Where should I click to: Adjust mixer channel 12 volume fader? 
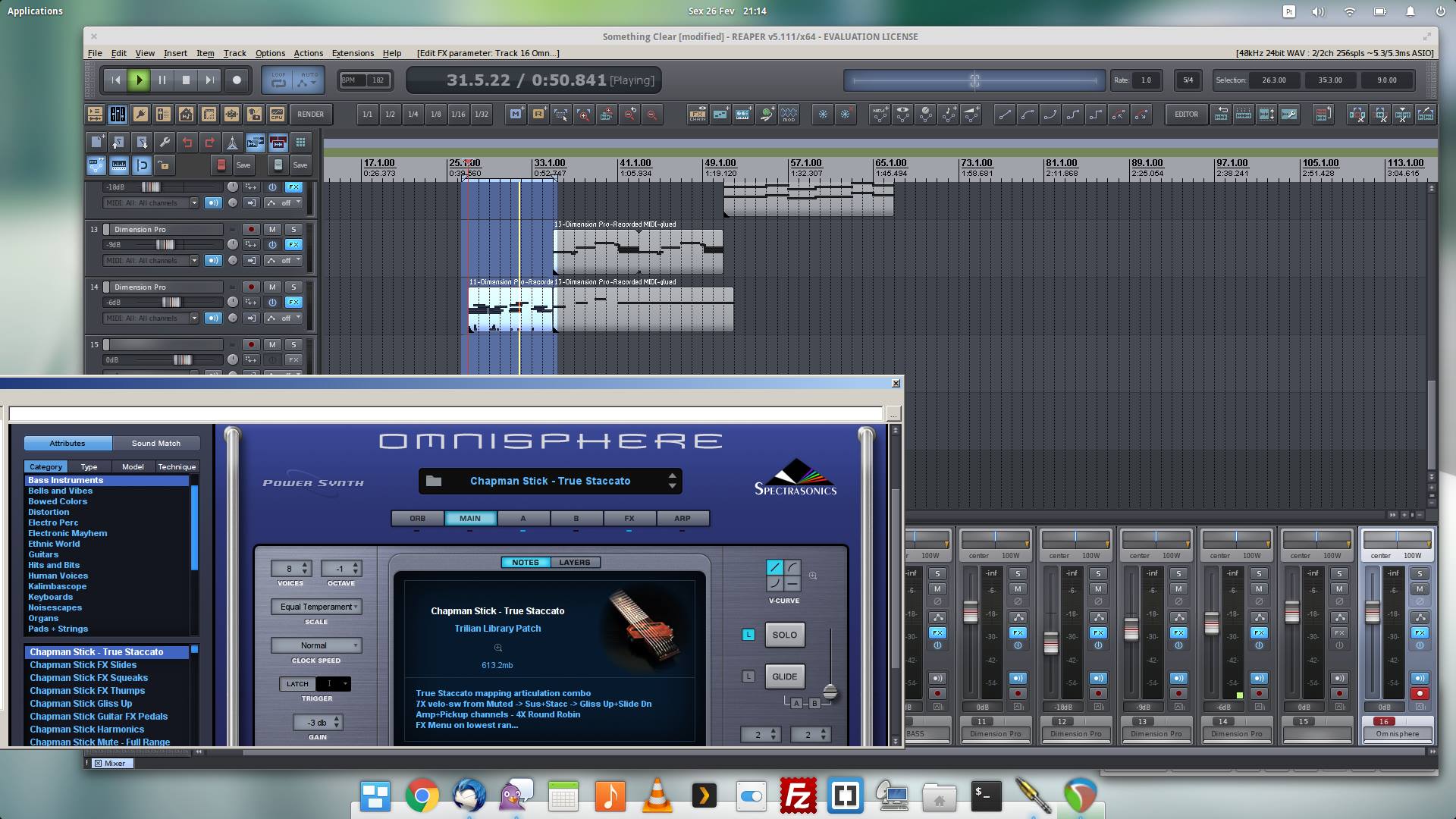pyautogui.click(x=1051, y=642)
